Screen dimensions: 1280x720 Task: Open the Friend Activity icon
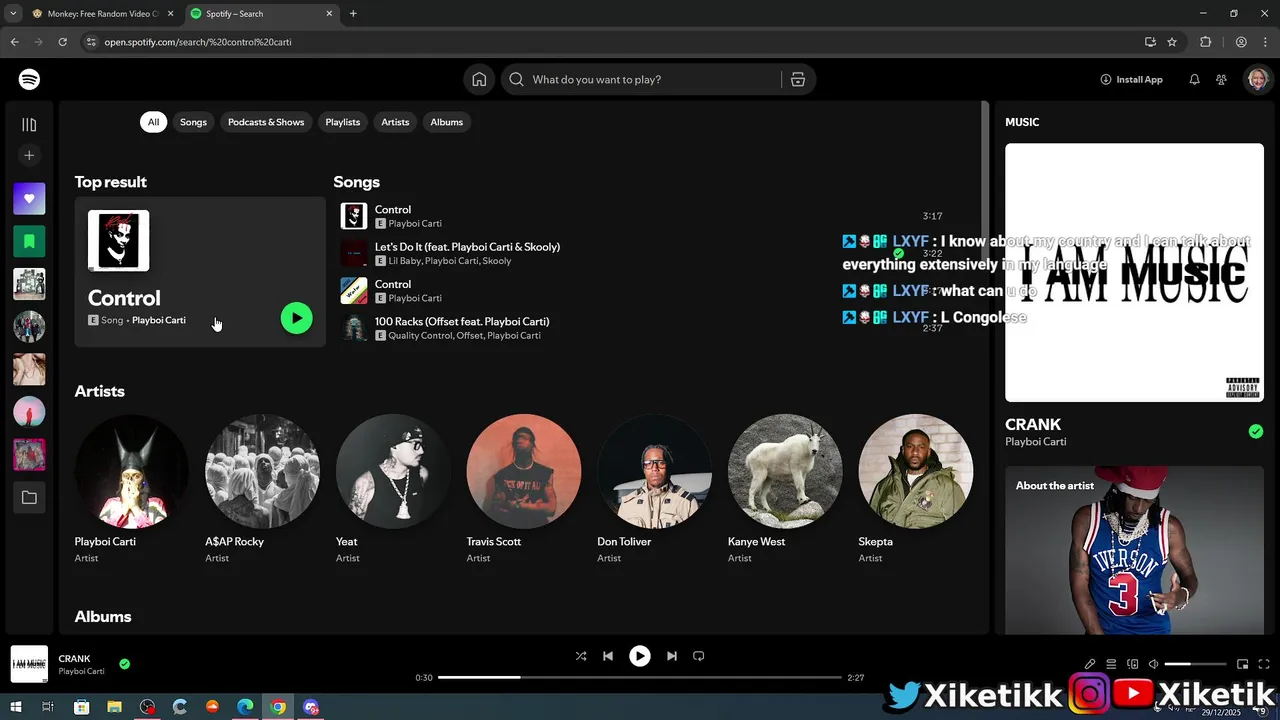pos(1221,79)
